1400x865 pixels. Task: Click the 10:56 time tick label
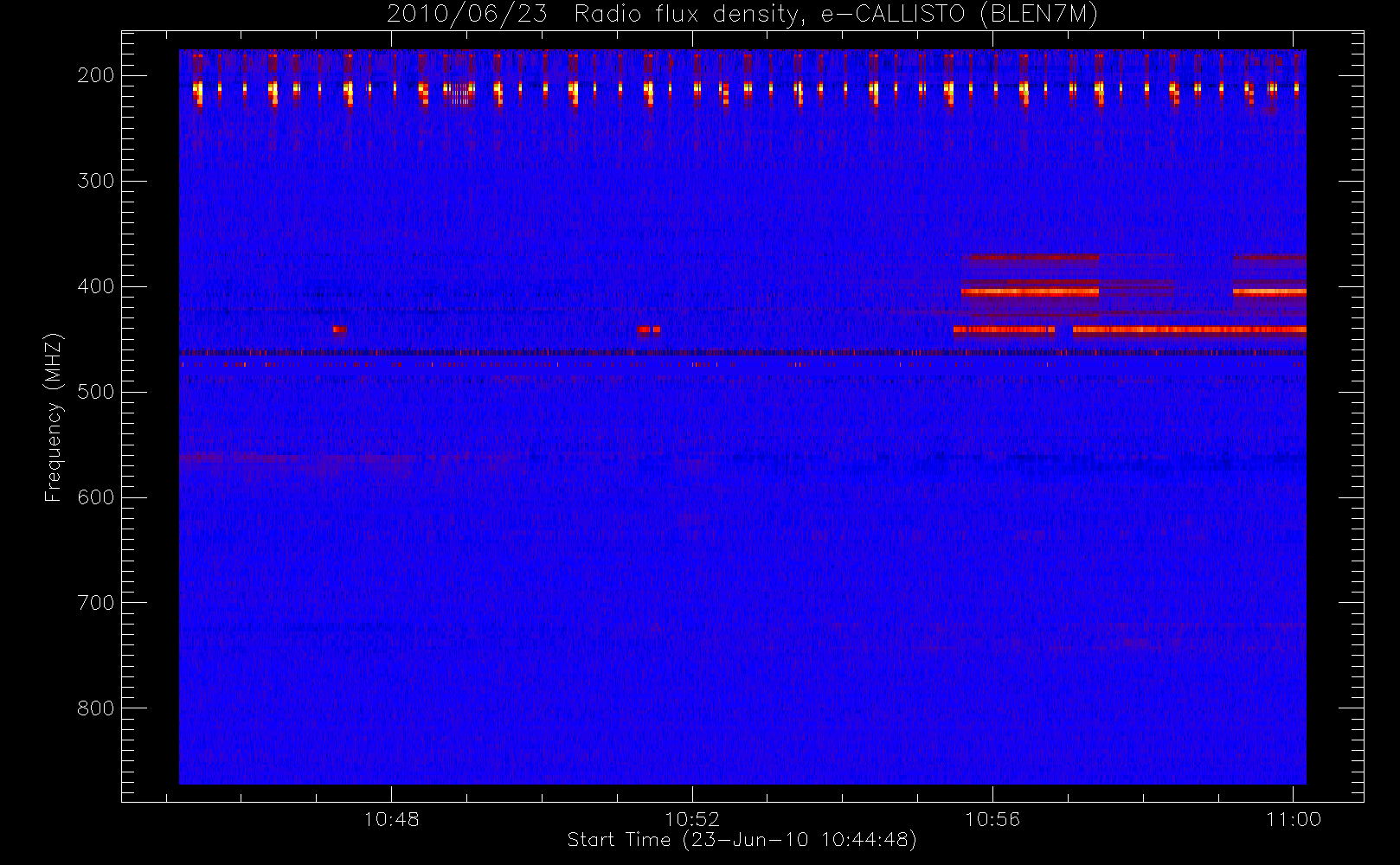992,818
